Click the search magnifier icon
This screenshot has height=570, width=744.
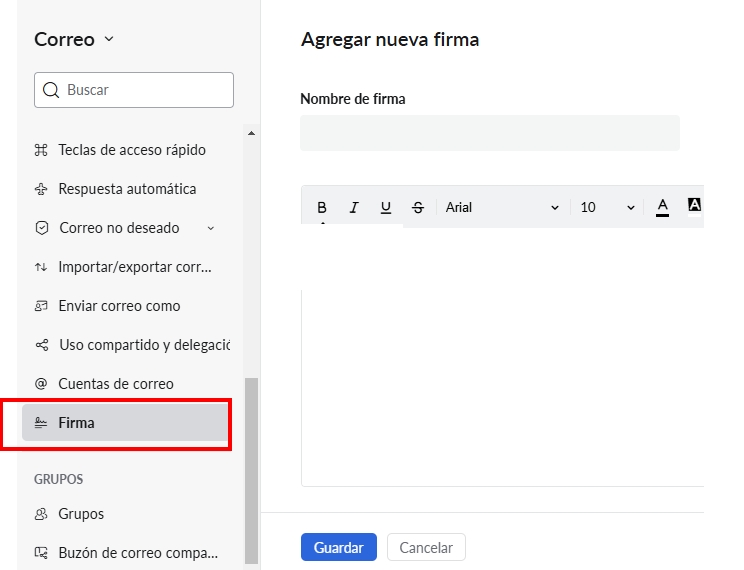(51, 90)
